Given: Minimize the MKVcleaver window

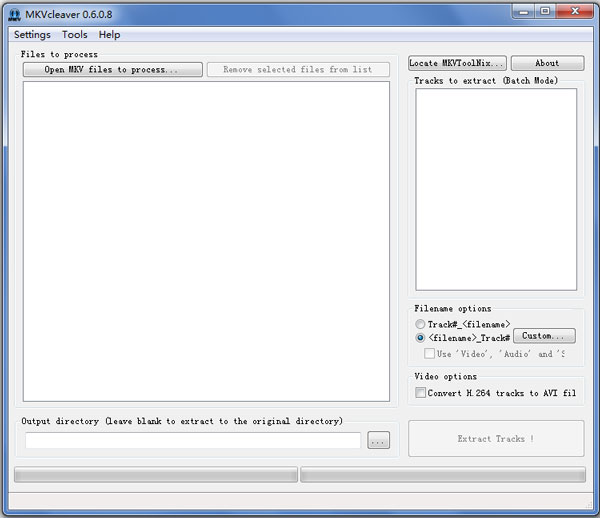Looking at the screenshot, I should pyautogui.click(x=523, y=11).
